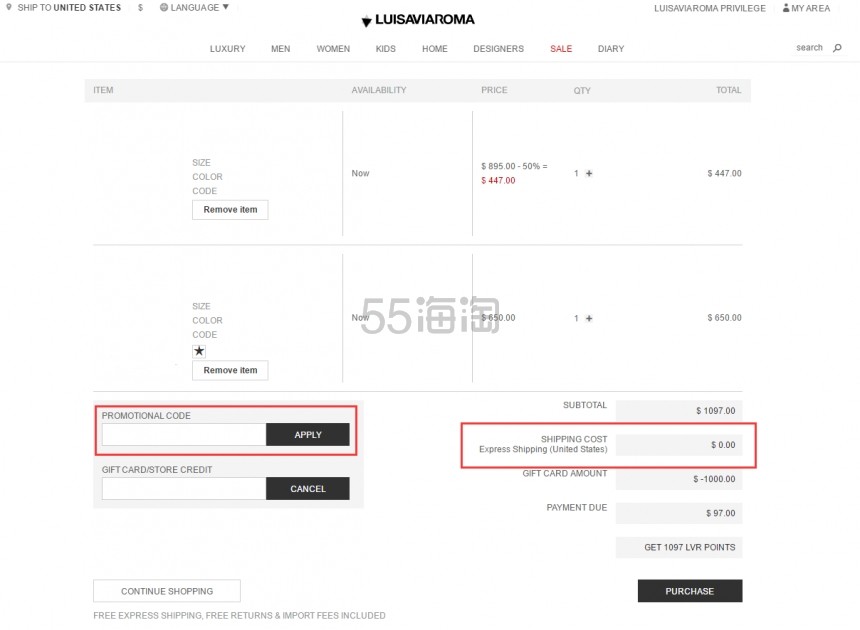This screenshot has height=630, width=860.
Task: Click the LUISAVIAROMA logo
Action: coord(418,20)
